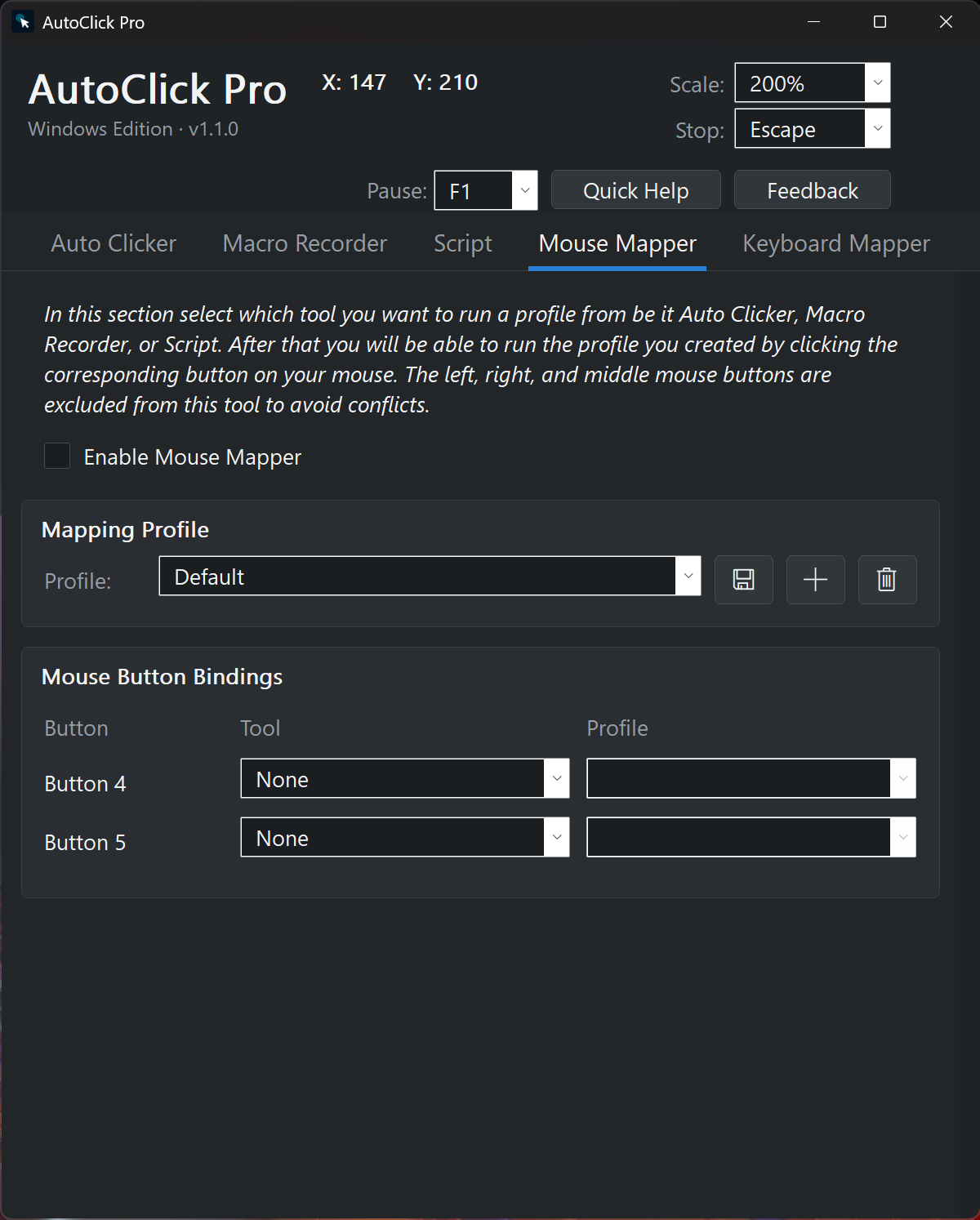Close the AutoClick Pro window
The height and width of the screenshot is (1220, 980).
point(946,22)
